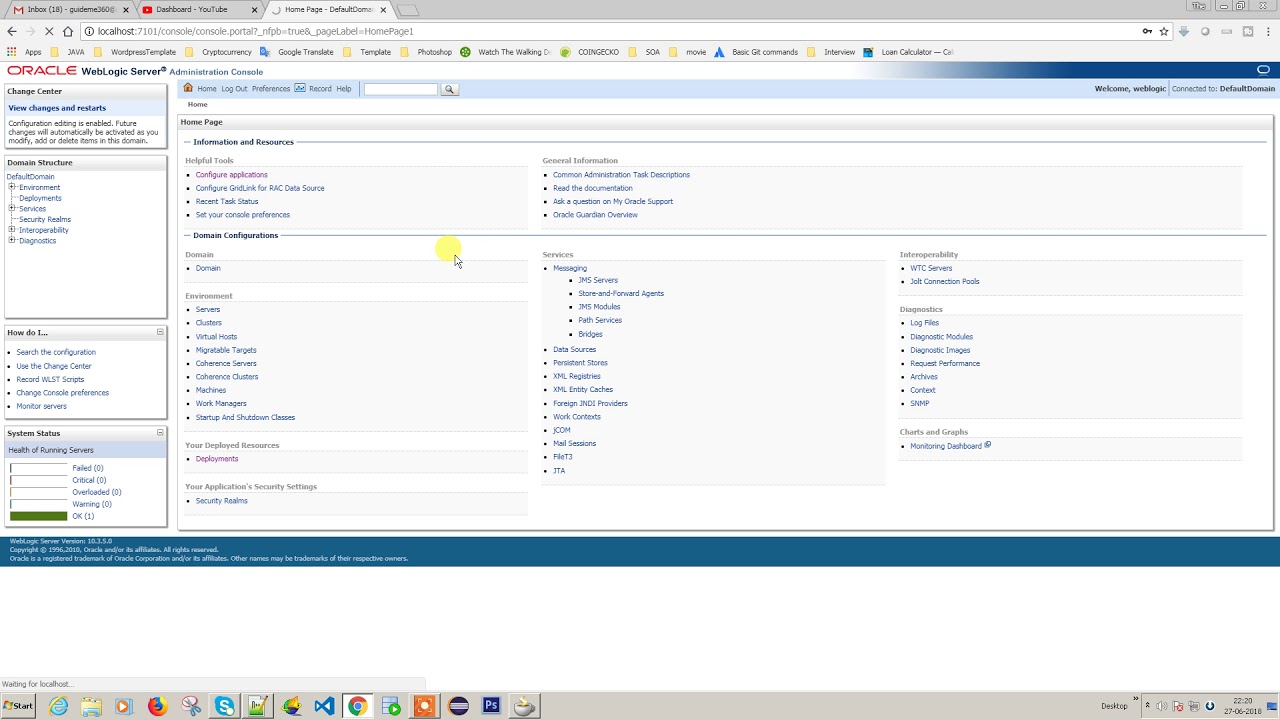Switch to Chrome in the taskbar

click(x=357, y=706)
